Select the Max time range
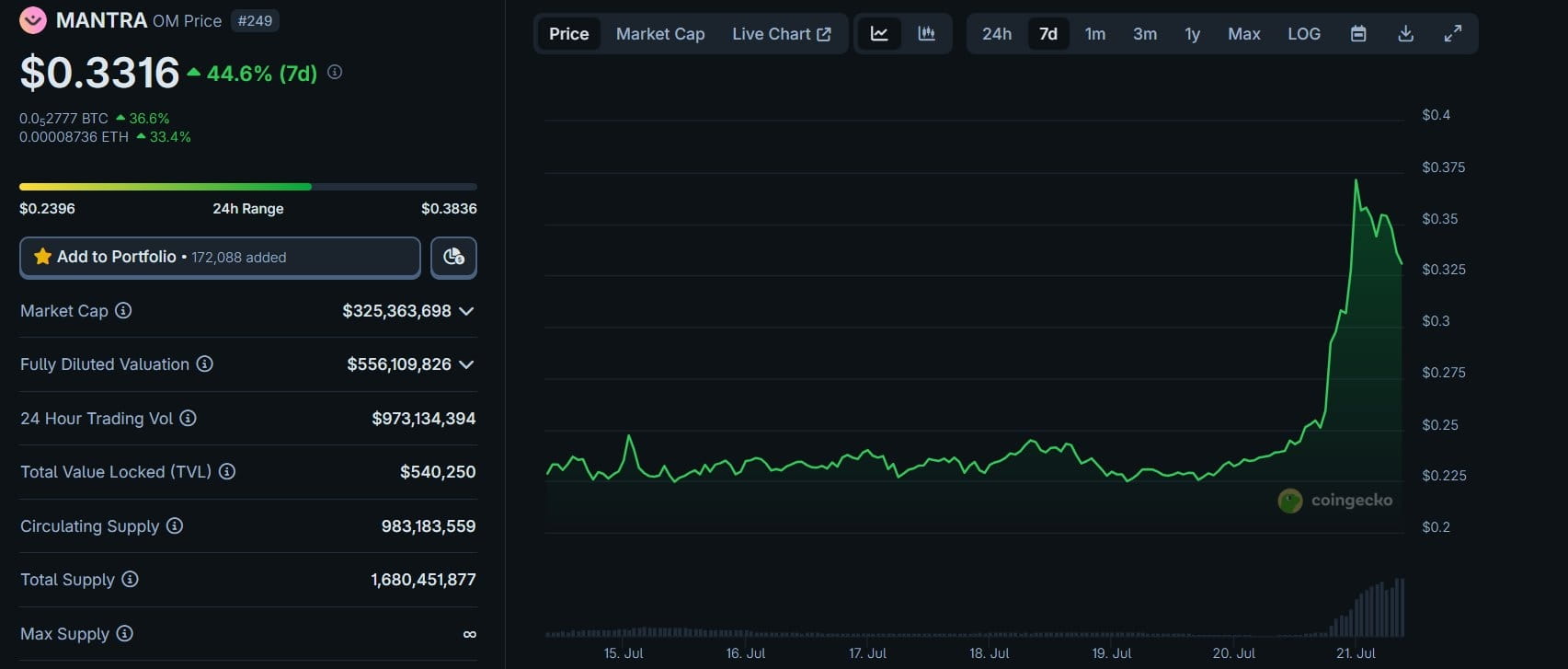The image size is (1568, 669). click(x=1243, y=34)
